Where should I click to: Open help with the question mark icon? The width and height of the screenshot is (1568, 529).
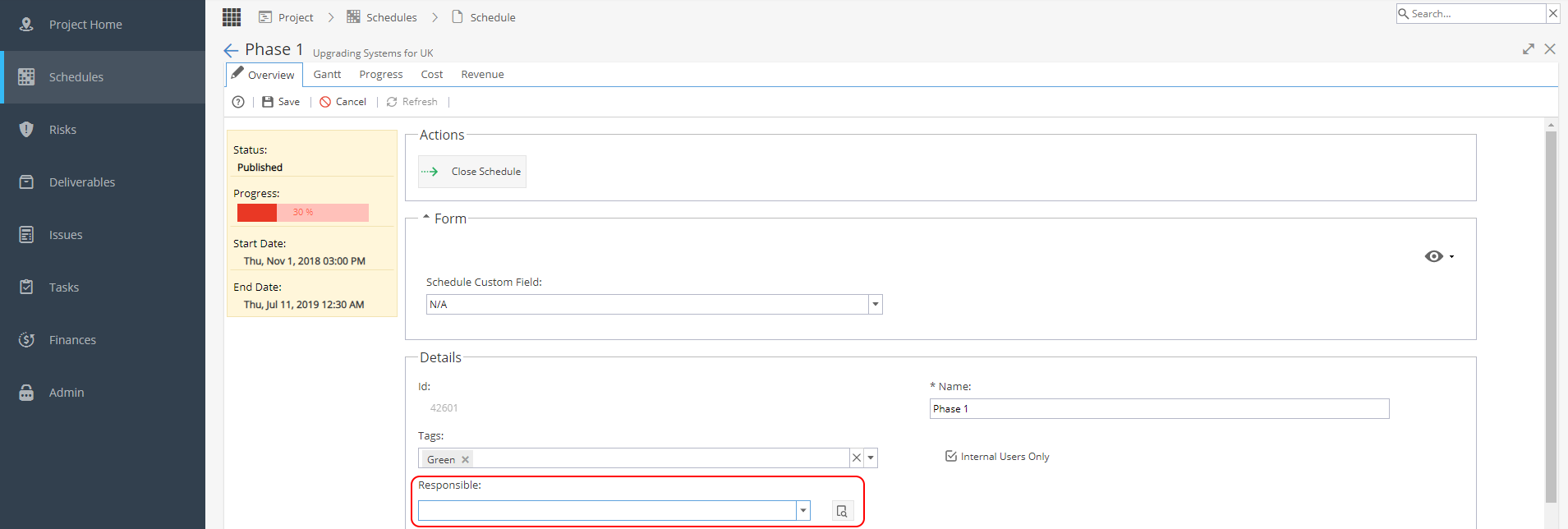pyautogui.click(x=238, y=102)
